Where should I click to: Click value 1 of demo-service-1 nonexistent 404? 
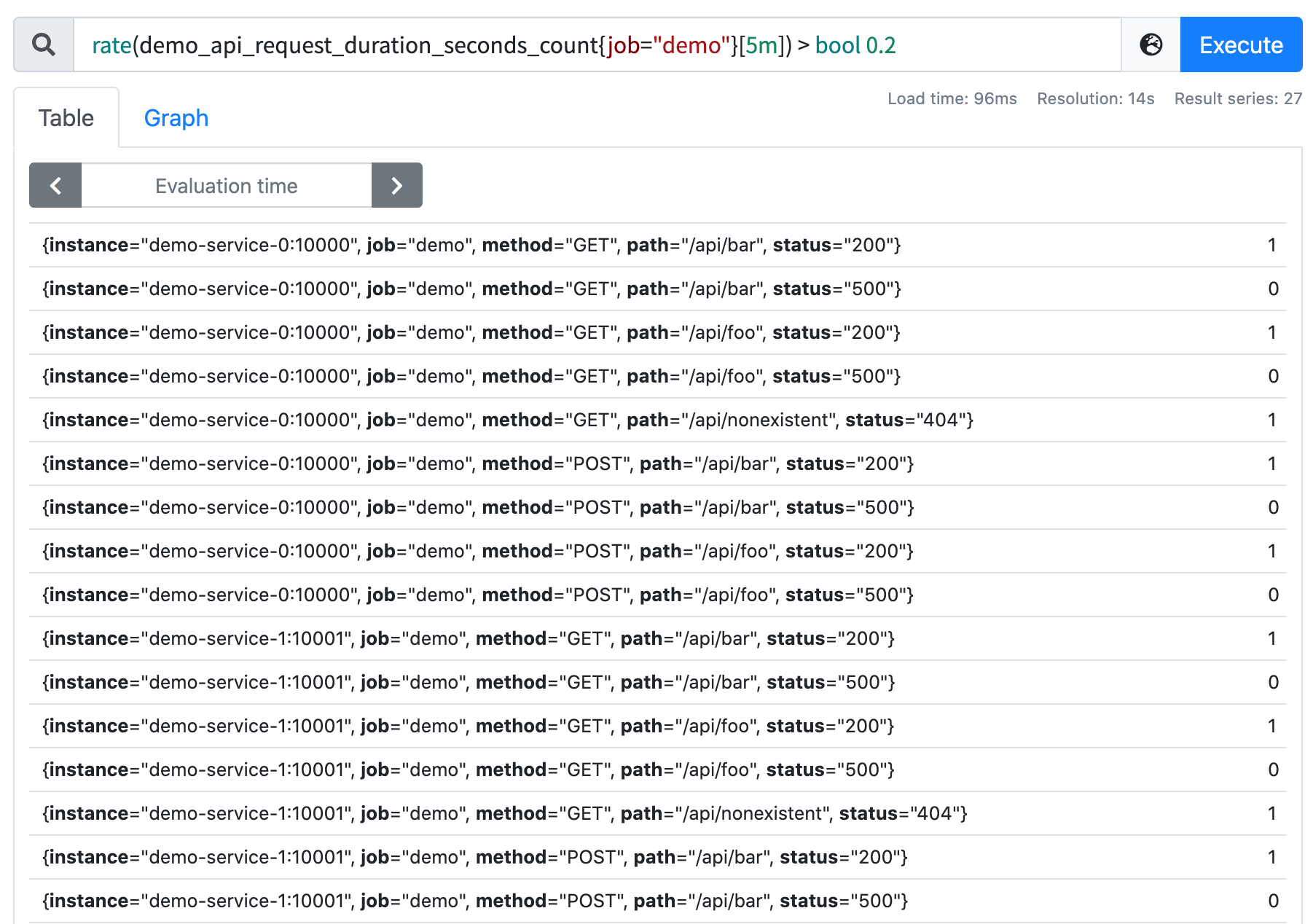point(1272,813)
